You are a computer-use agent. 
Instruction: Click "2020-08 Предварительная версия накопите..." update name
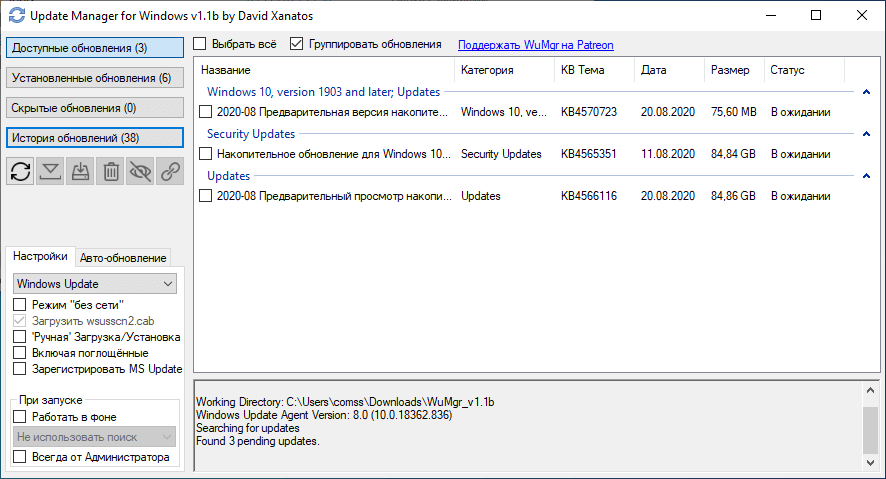point(332,112)
